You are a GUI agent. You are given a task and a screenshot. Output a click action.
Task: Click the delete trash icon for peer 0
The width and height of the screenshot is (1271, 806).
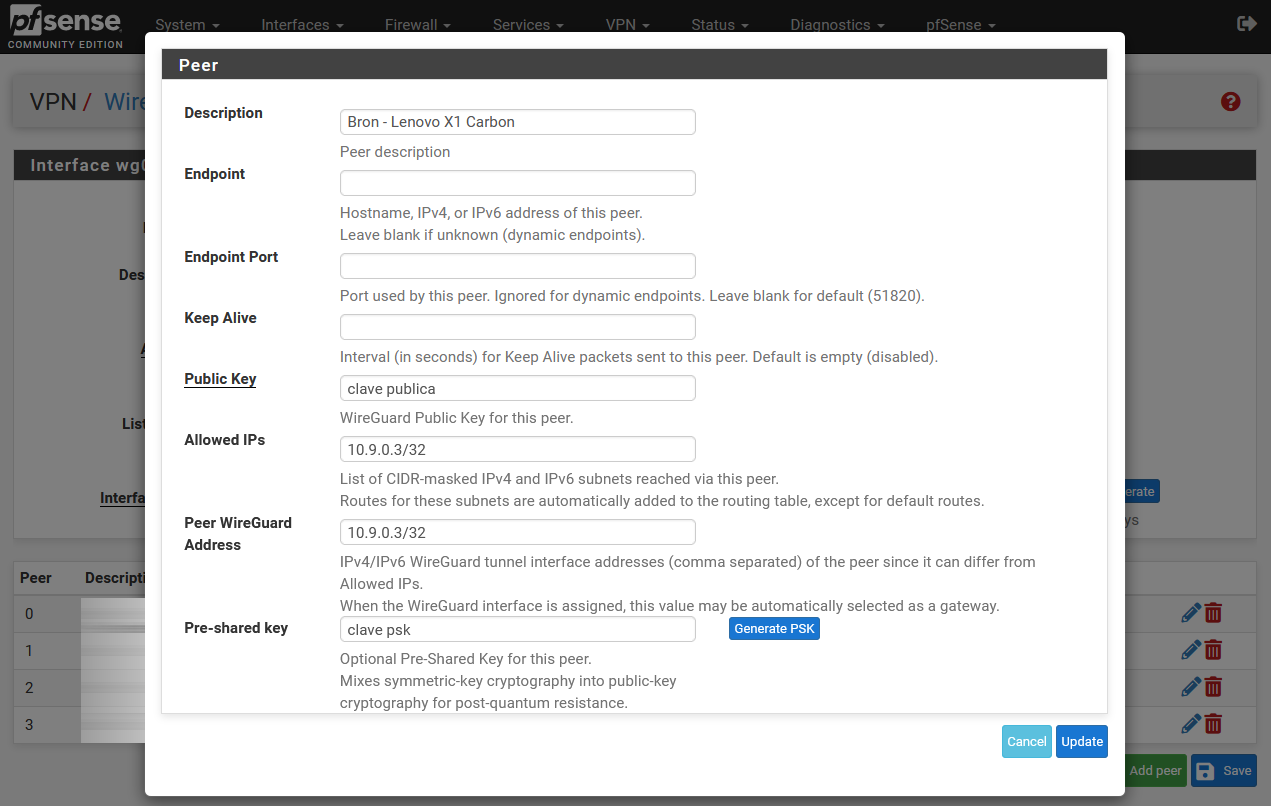click(x=1213, y=613)
